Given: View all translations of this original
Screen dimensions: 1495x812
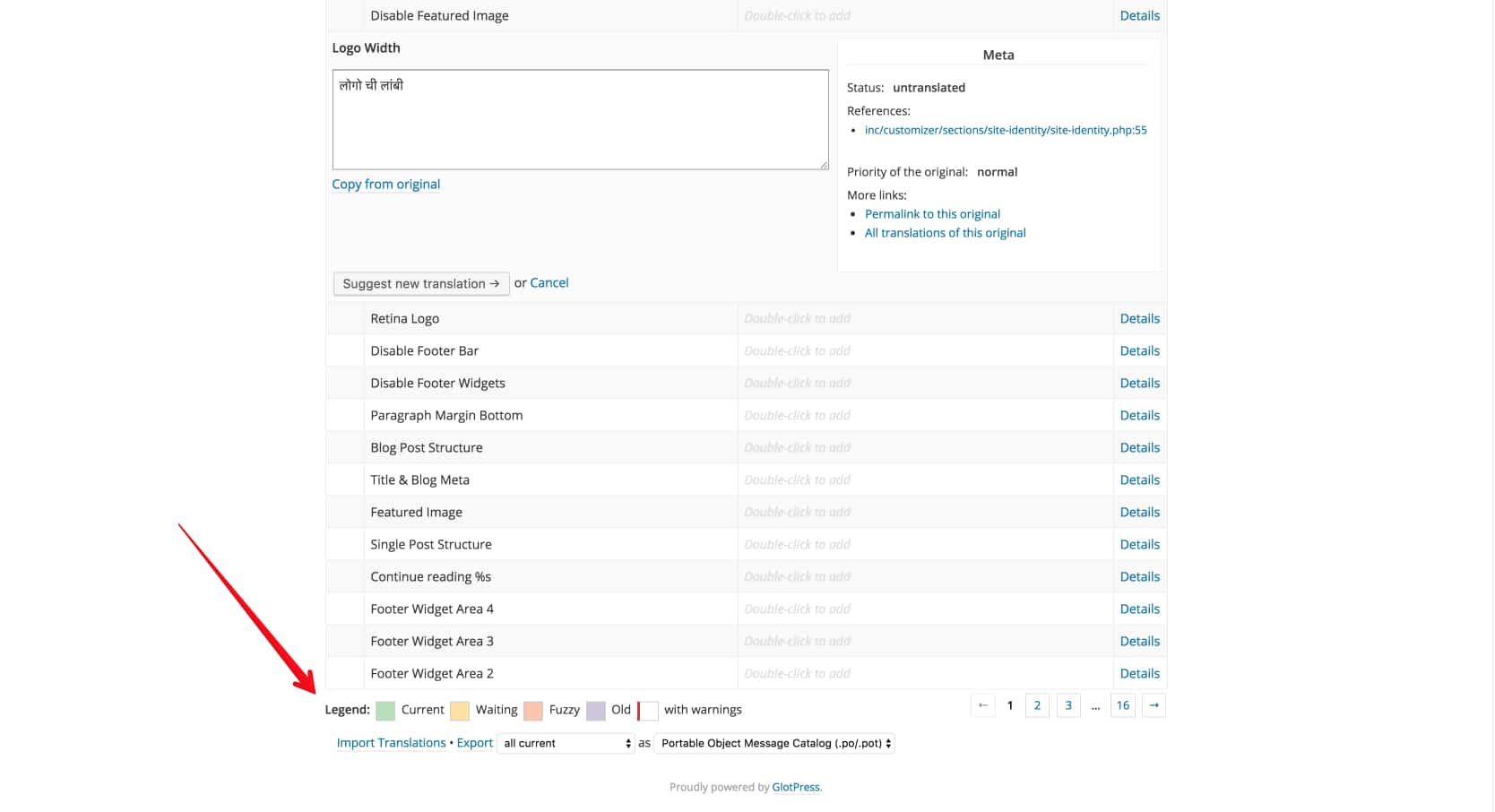Looking at the screenshot, I should point(945,232).
